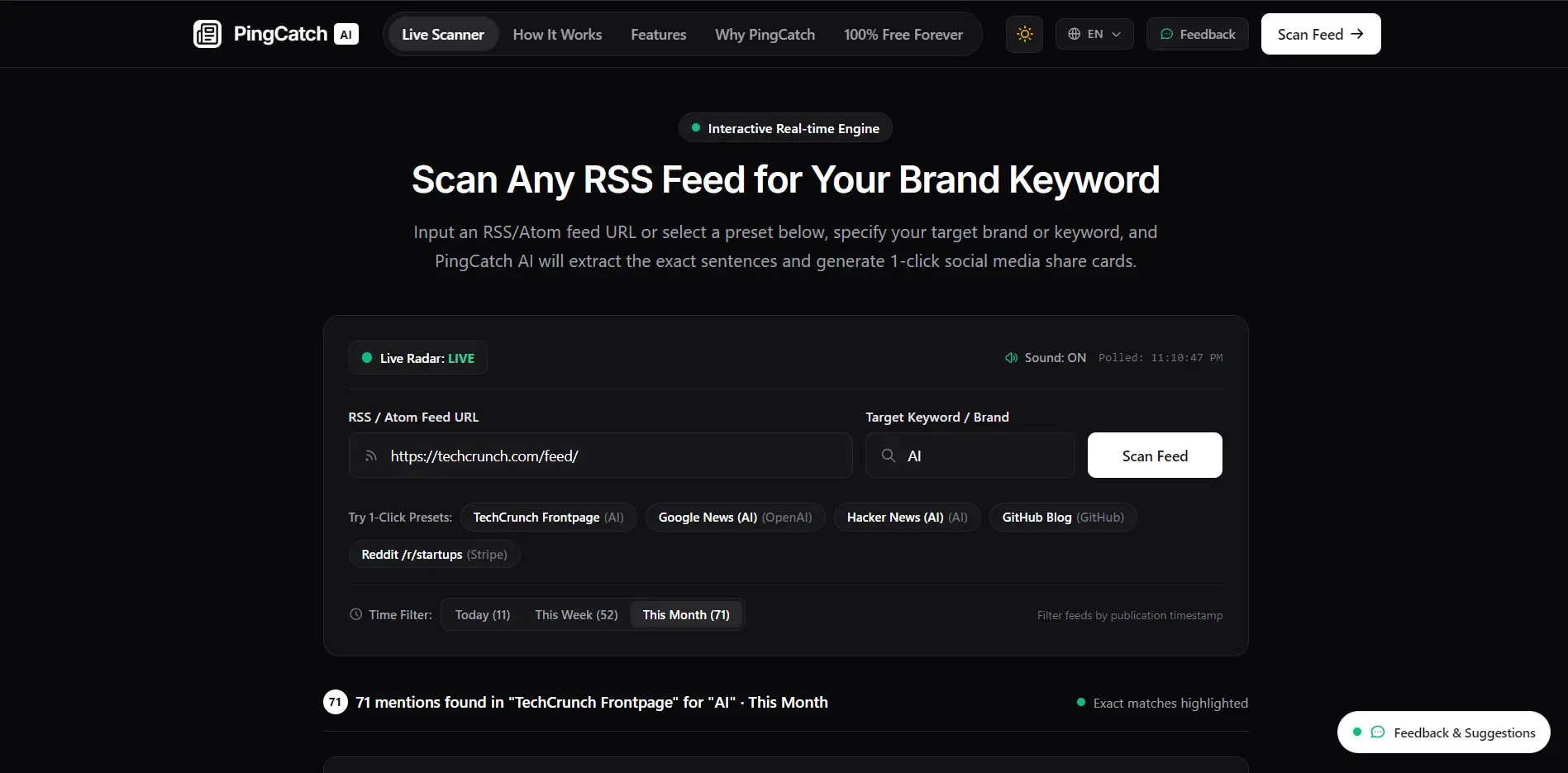
Task: Click the Exact matches highlighted label
Action: point(1170,703)
